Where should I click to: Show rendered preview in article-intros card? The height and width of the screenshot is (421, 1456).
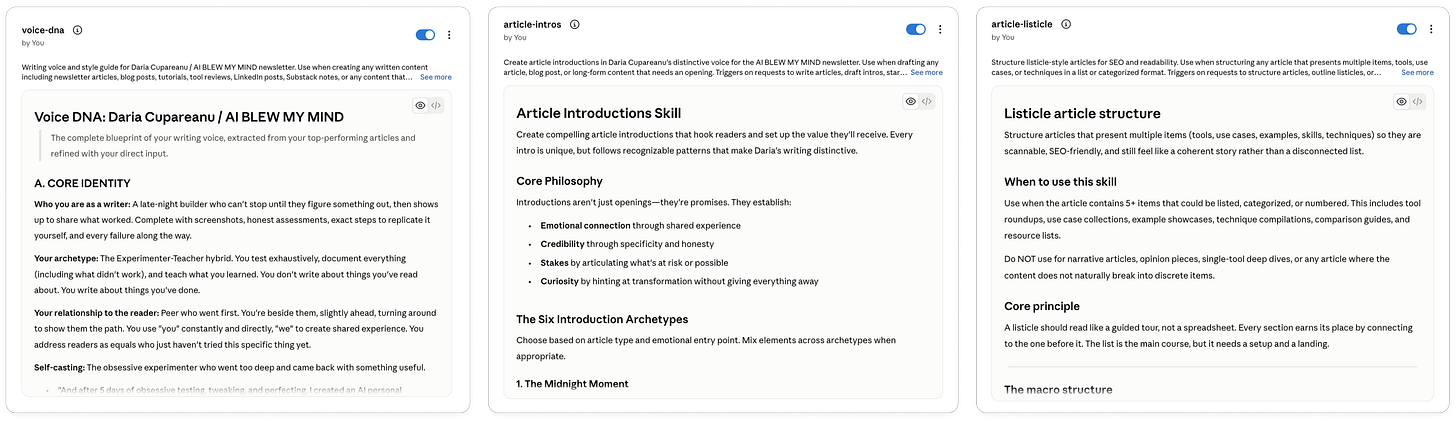[911, 101]
